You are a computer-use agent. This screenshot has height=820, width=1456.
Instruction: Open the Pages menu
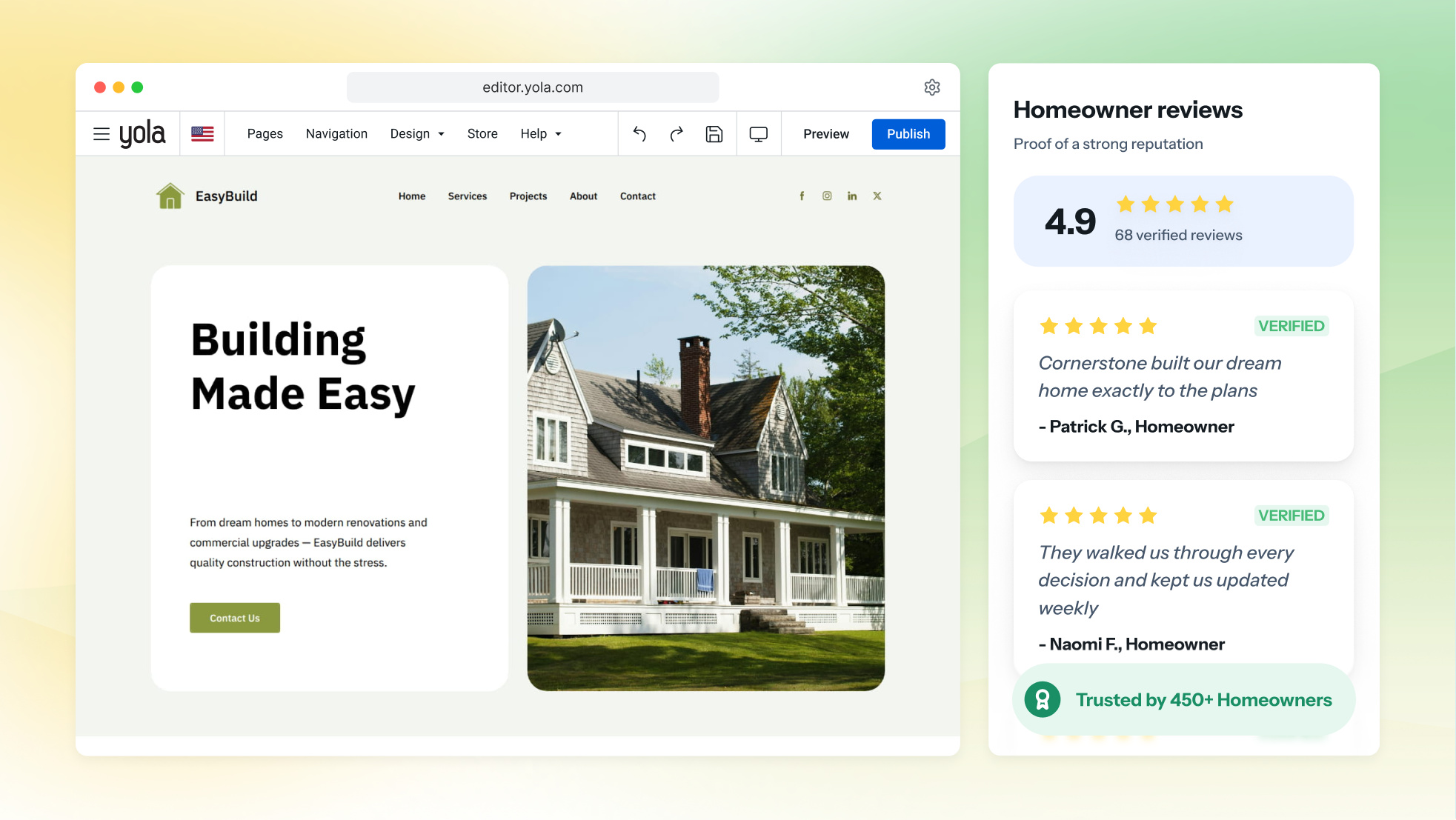[x=265, y=134]
